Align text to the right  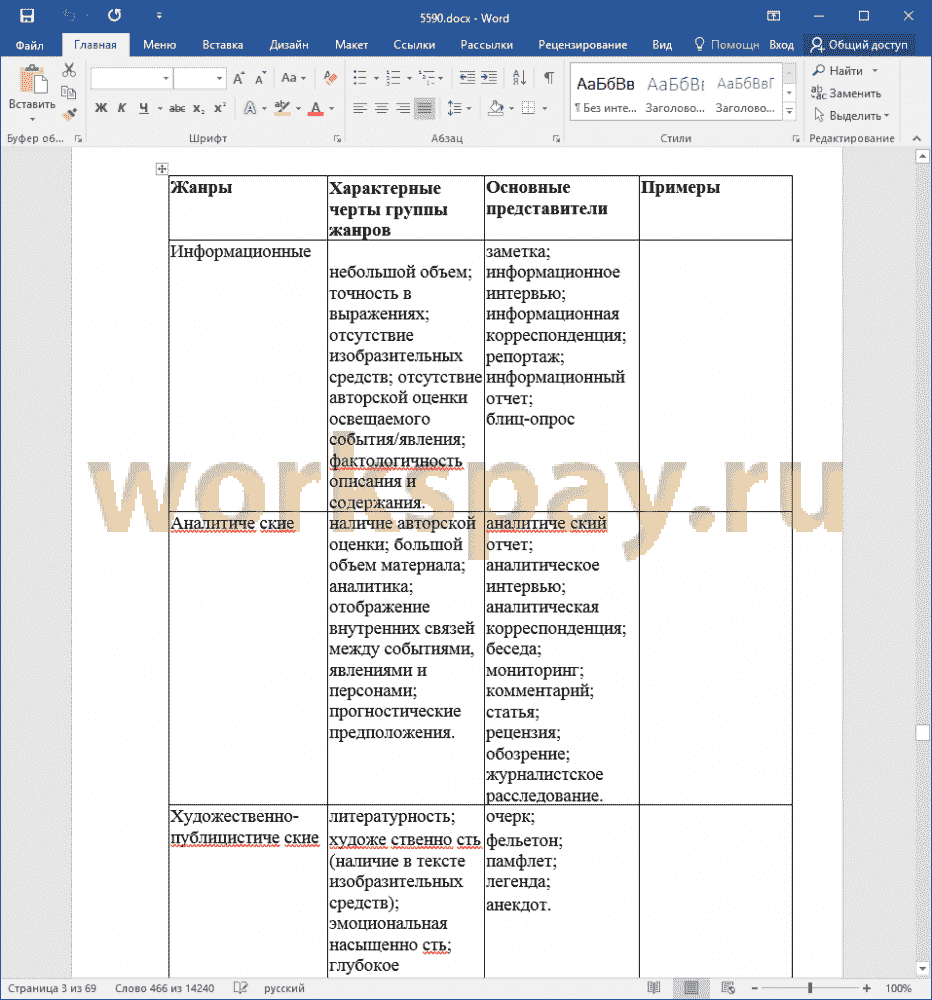[403, 108]
